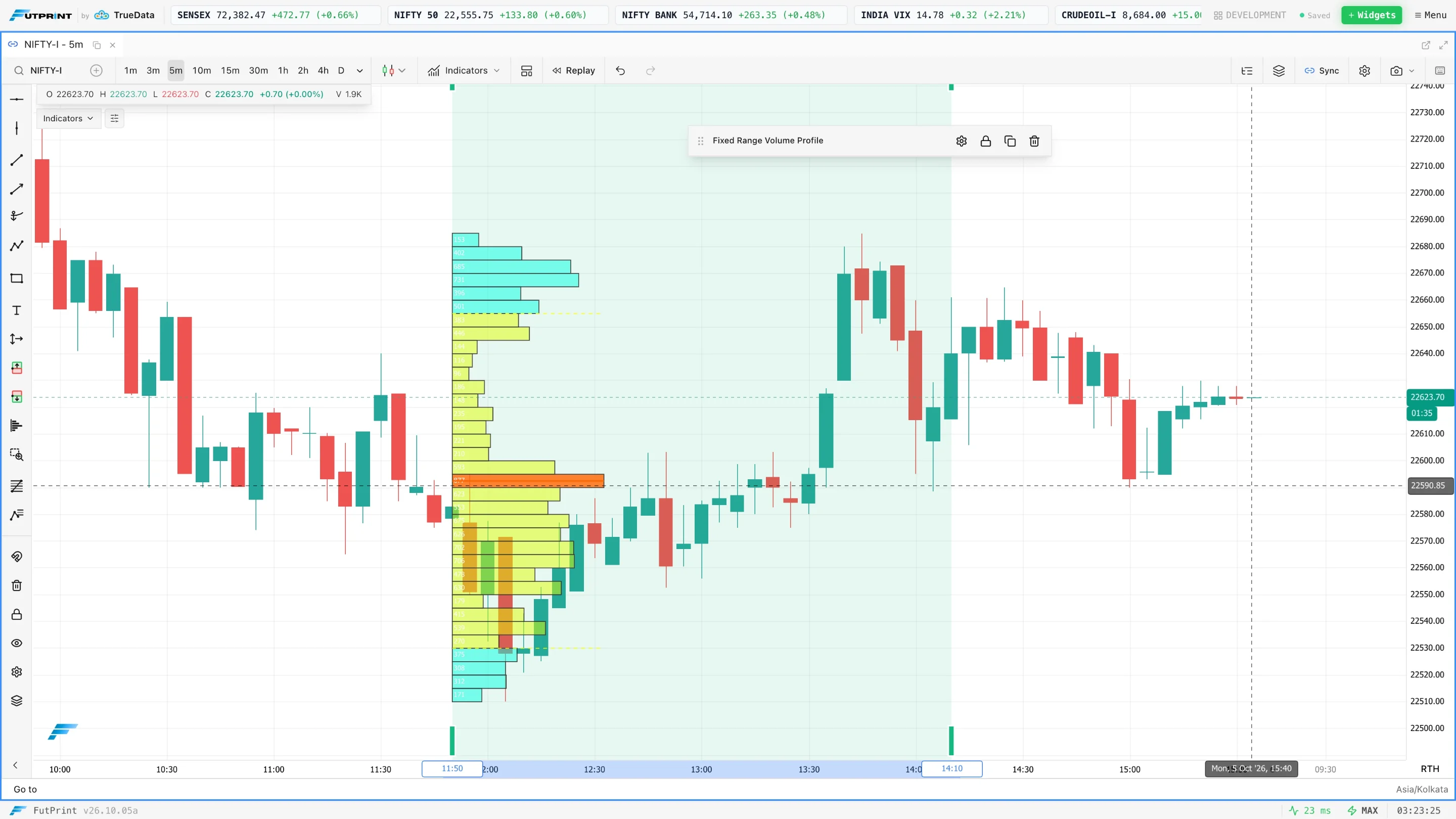Open the NIFTY-I - 5m chart tab
Screen dimensions: 1456x819
53,44
